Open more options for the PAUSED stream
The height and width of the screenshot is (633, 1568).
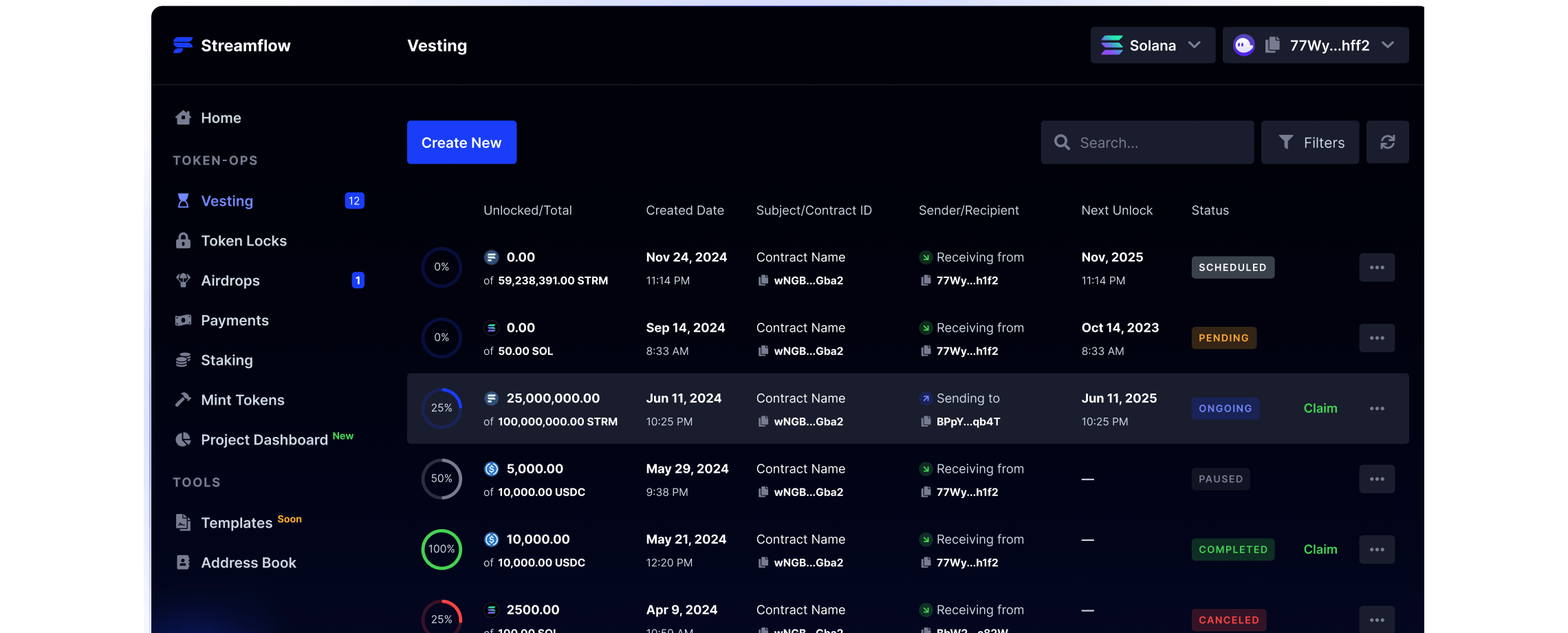[1376, 479]
